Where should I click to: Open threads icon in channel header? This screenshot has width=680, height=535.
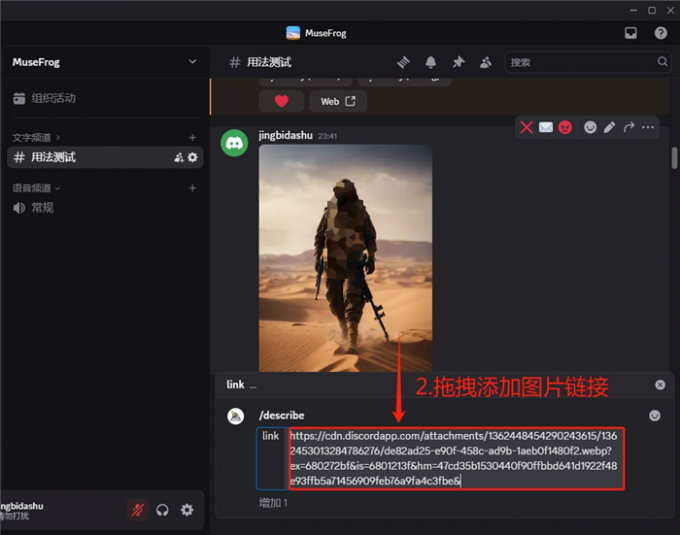tap(403, 62)
